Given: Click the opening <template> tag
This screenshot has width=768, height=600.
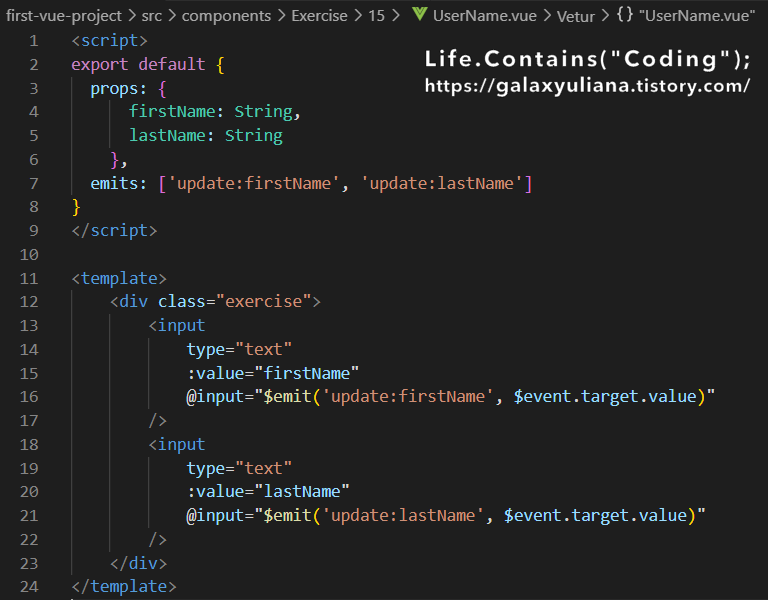Looking at the screenshot, I should coord(119,278).
